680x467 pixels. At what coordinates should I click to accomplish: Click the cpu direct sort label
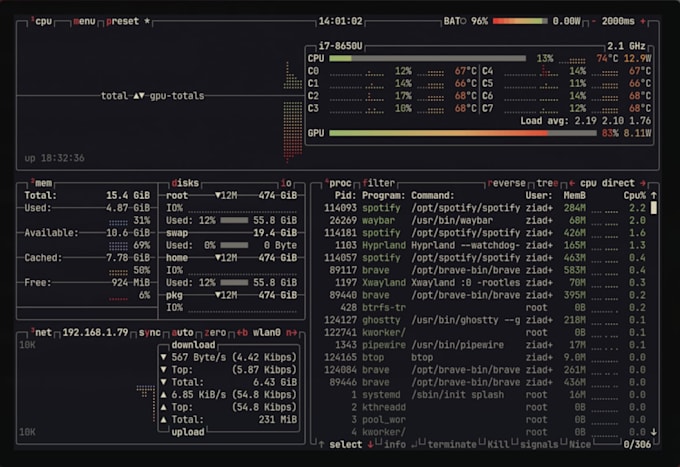(607, 183)
